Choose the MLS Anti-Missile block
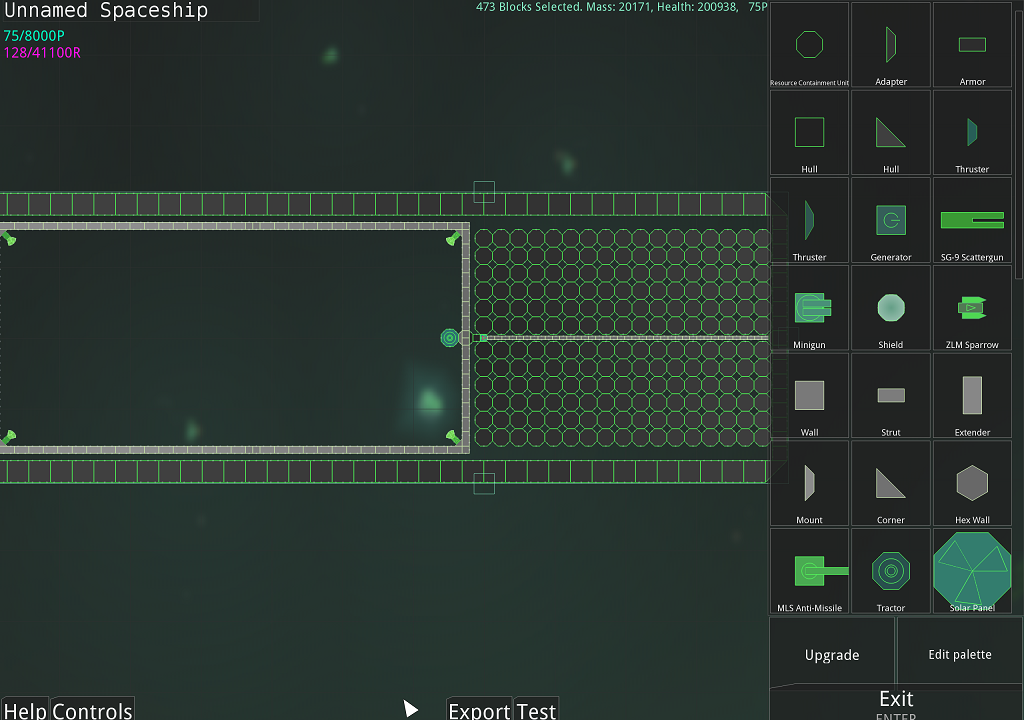This screenshot has width=1024, height=720. pyautogui.click(x=809, y=571)
